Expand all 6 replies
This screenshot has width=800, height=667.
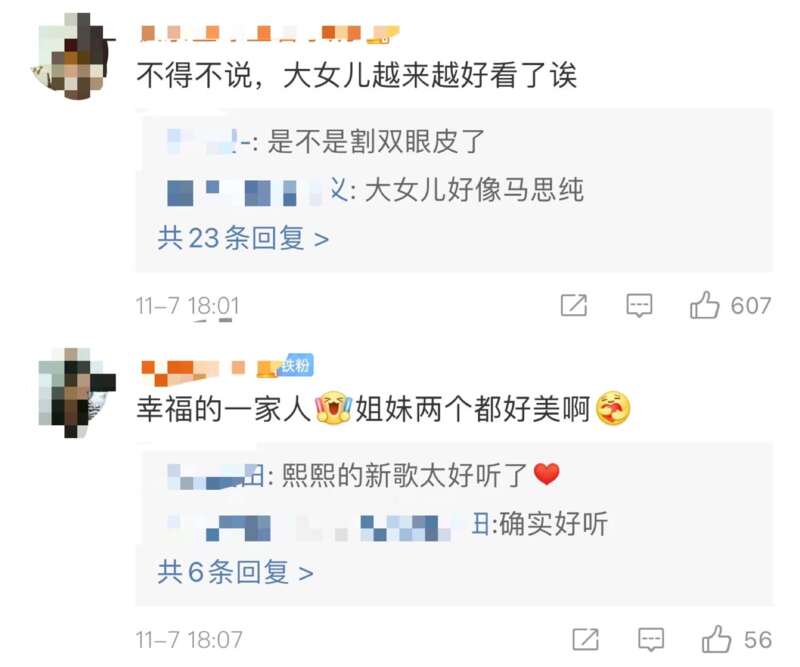coord(235,572)
